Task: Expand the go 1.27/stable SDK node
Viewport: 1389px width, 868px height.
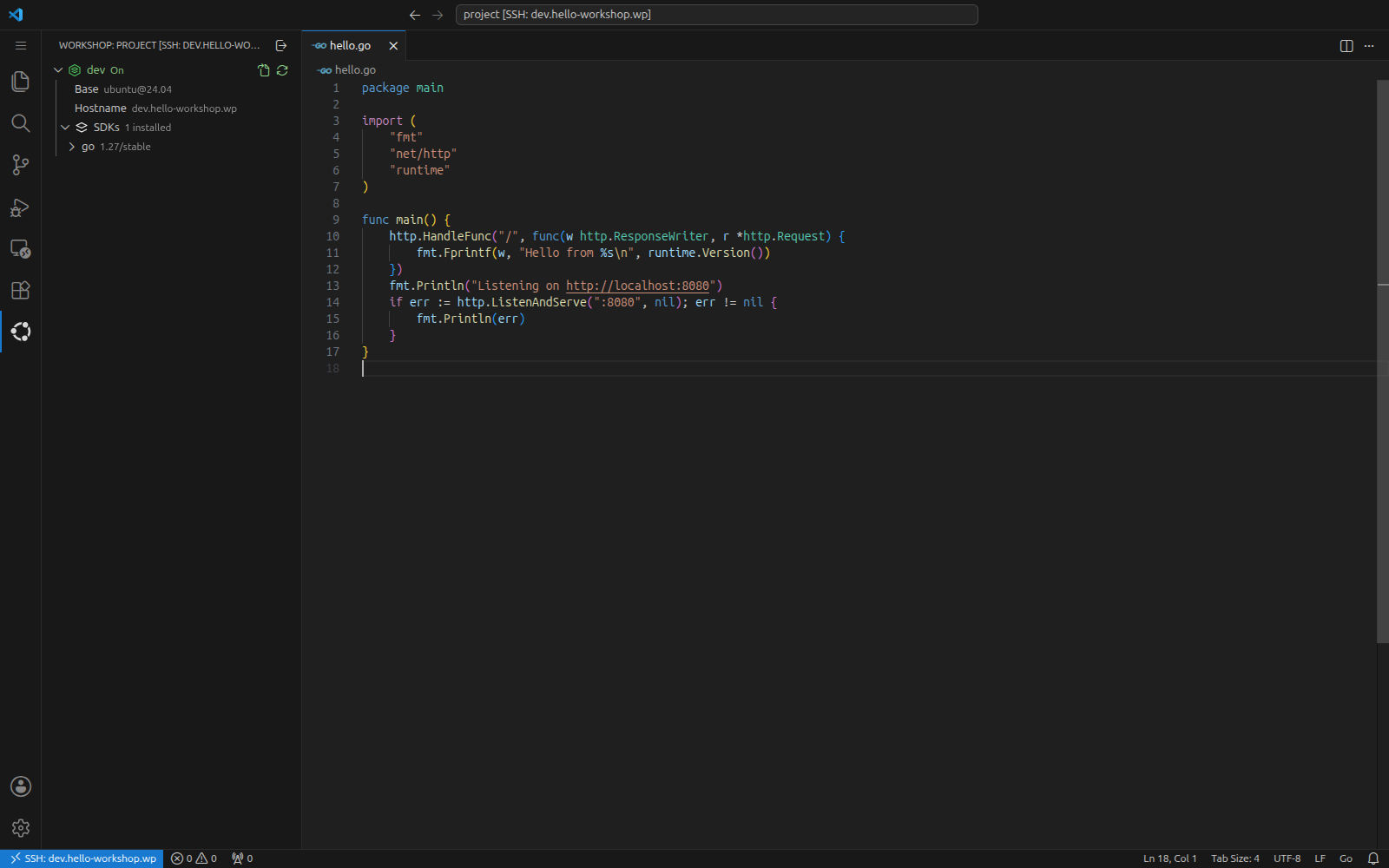Action: (71, 147)
